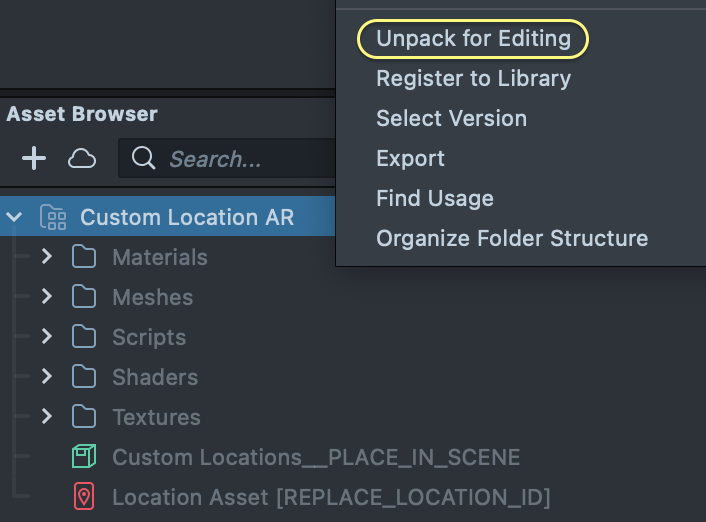Screen dimensions: 706x522
Task: Click the Materials folder icon
Action: 84,257
